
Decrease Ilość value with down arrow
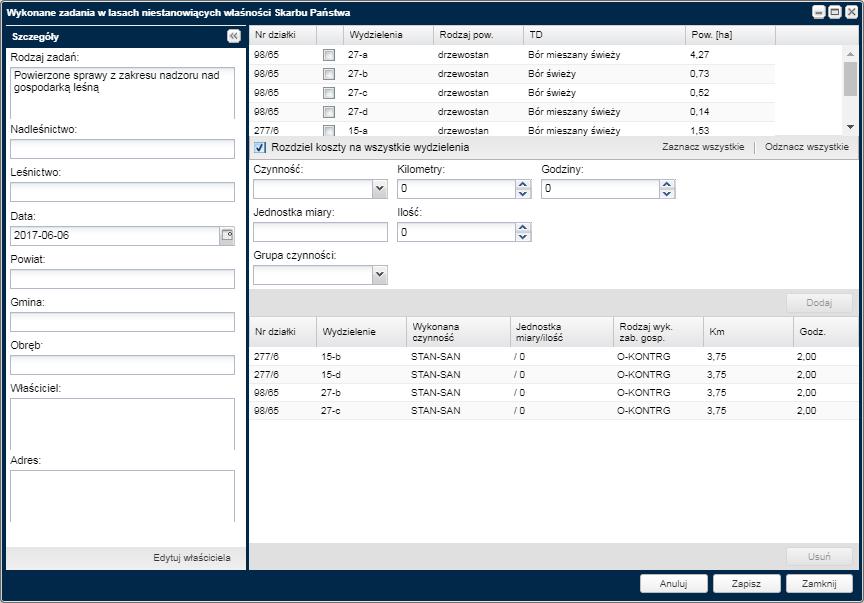coord(523,236)
